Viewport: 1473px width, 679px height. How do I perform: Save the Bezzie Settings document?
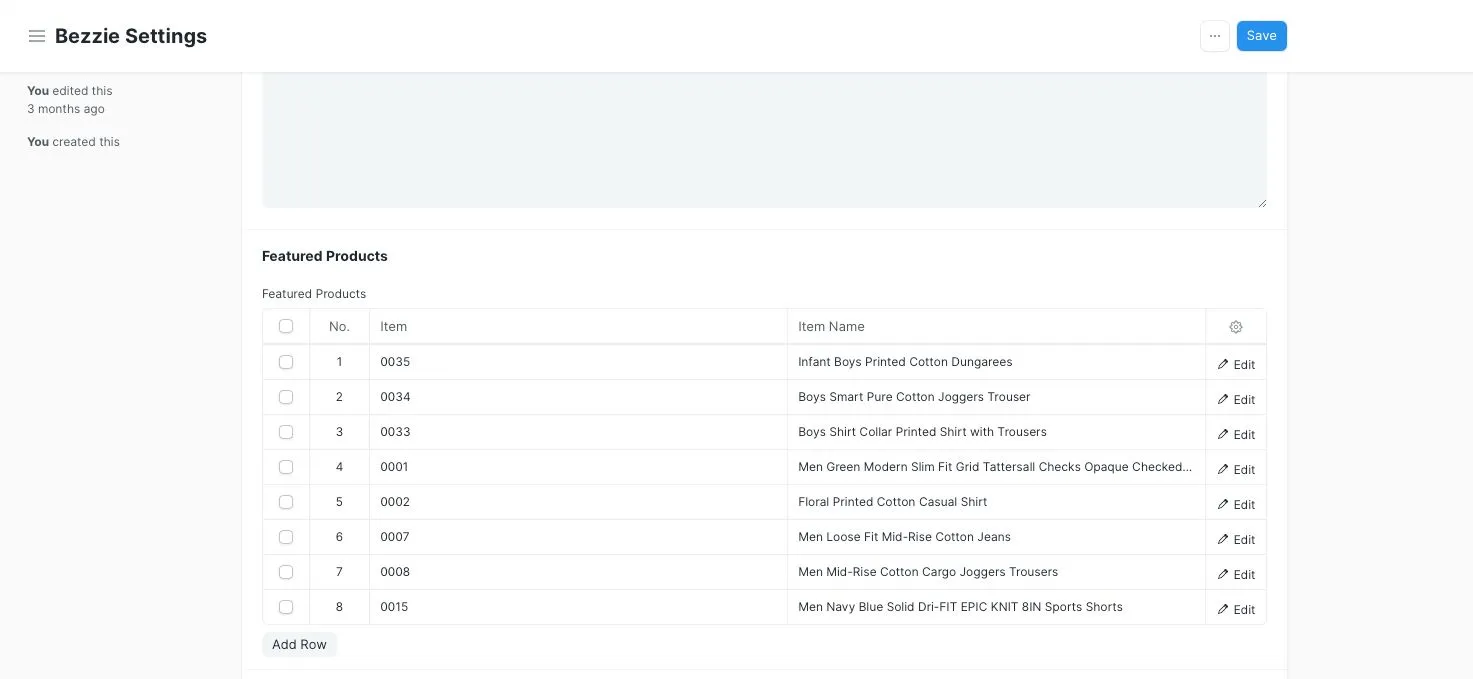(x=1261, y=36)
